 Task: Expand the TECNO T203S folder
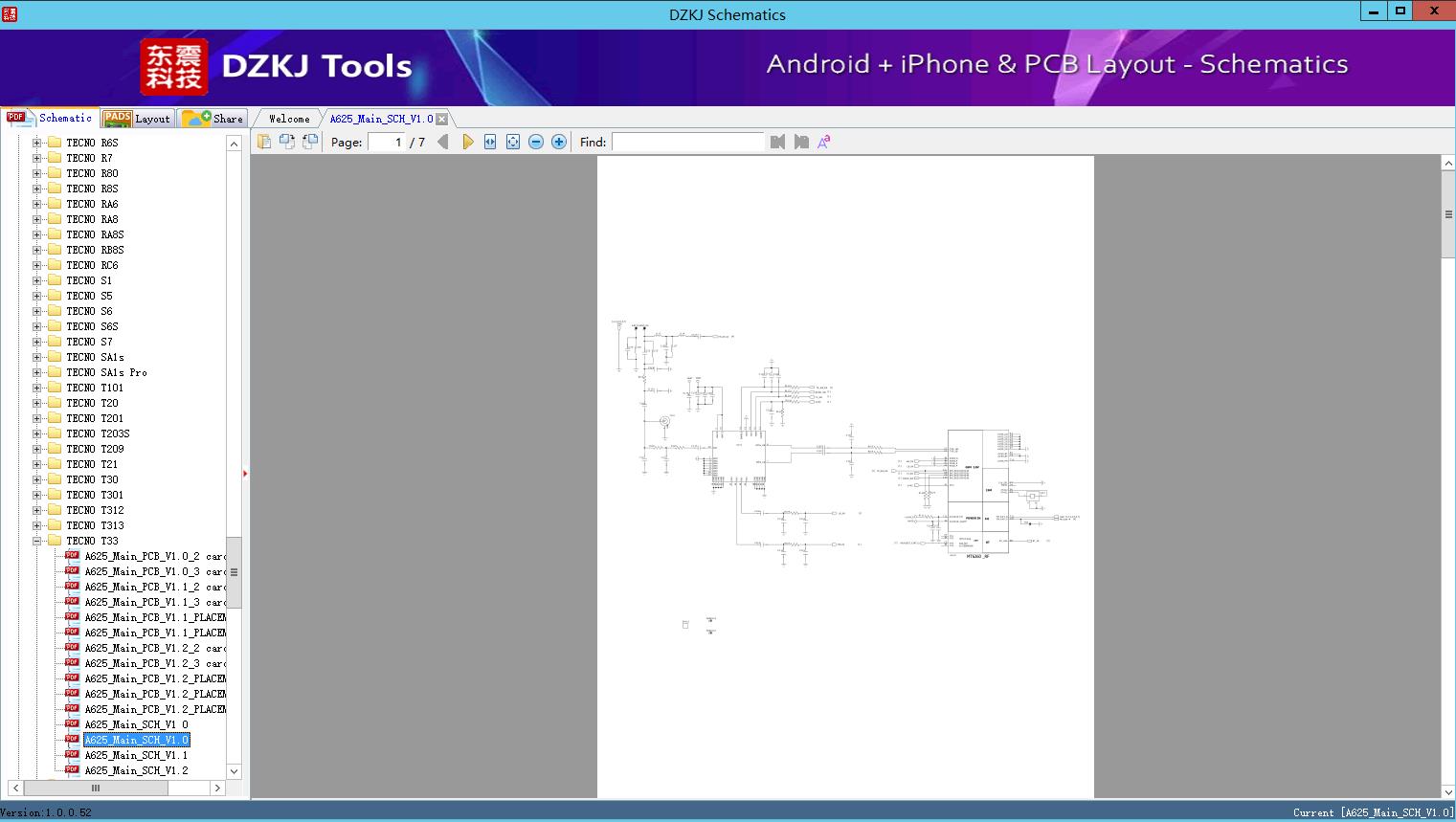[x=37, y=433]
